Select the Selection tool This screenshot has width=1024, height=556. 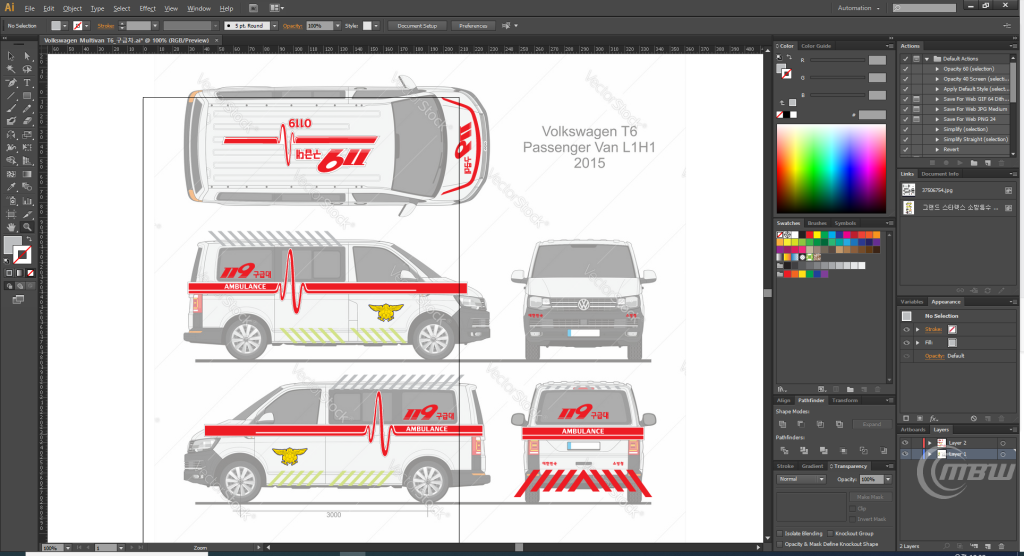click(11, 57)
